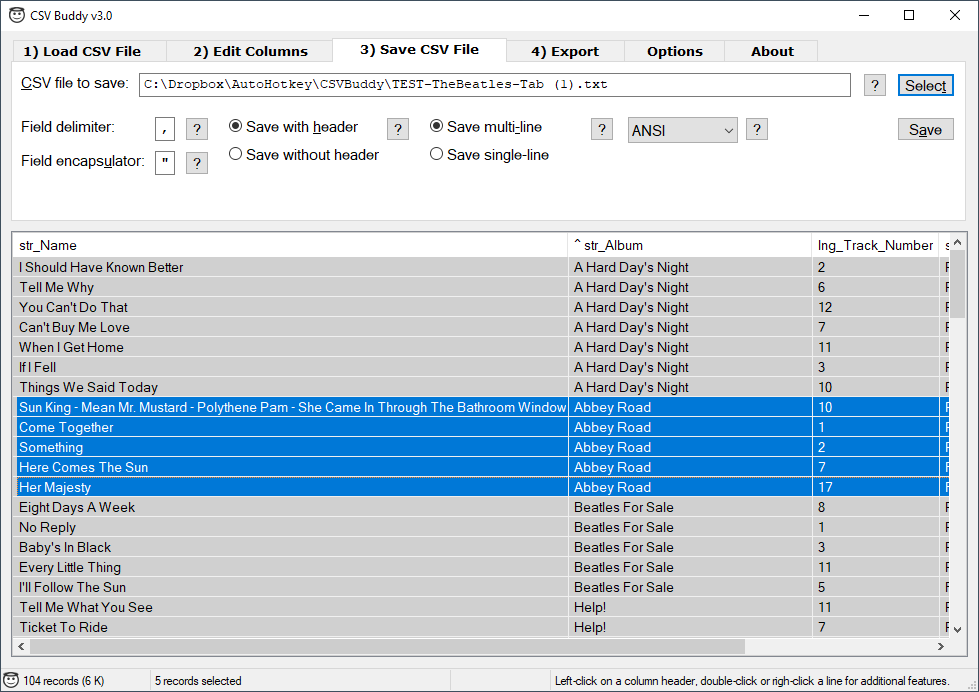Open the About tab
The height and width of the screenshot is (692, 979).
click(772, 51)
